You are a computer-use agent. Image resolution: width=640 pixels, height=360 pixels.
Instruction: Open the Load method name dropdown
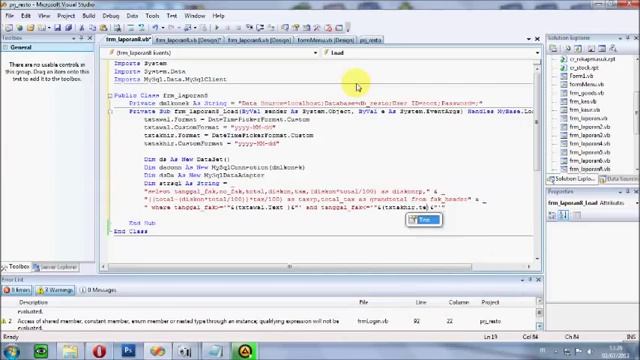pos(537,53)
